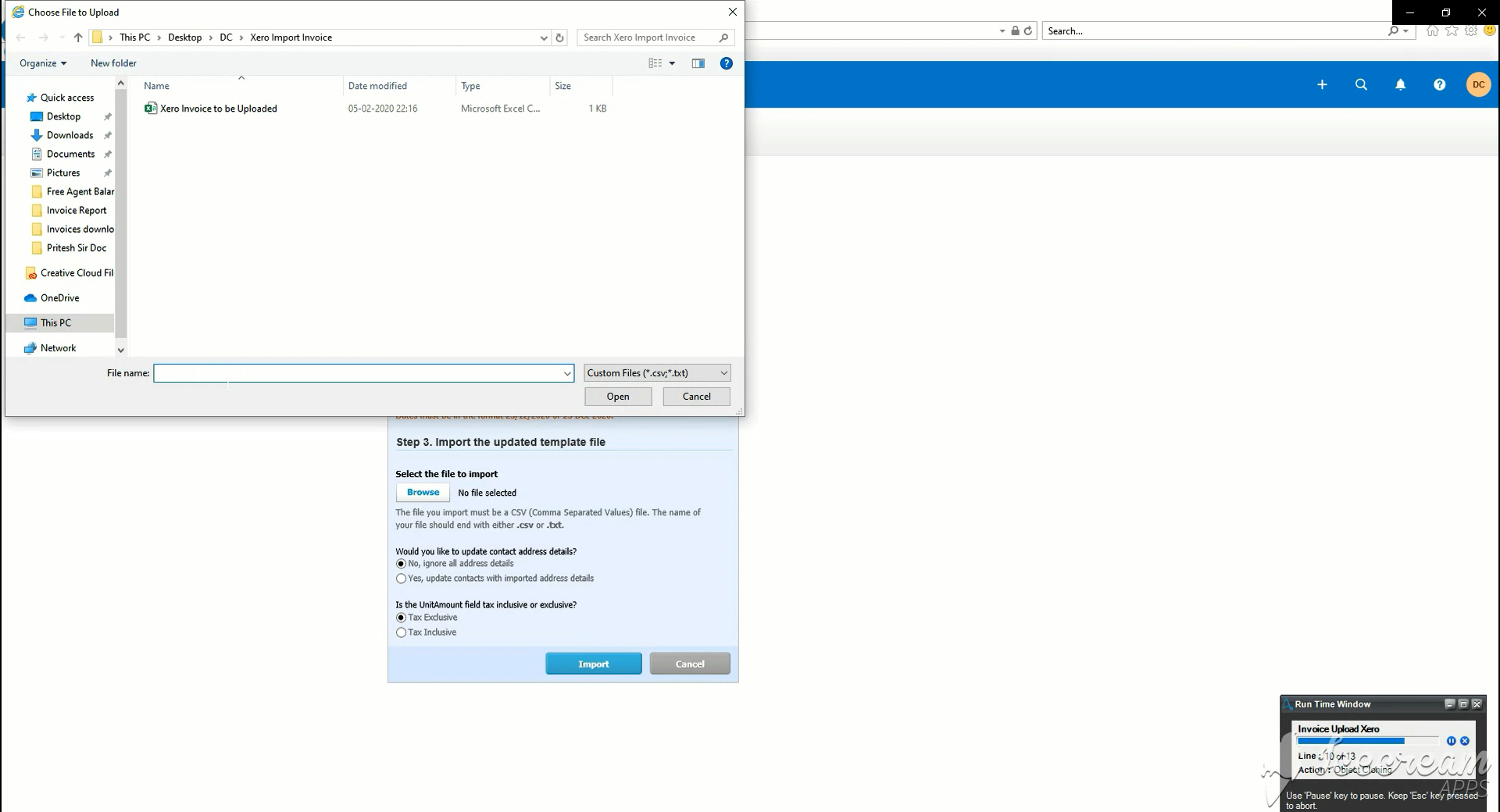Pause the Invoice Upload Xero run

click(x=1452, y=741)
